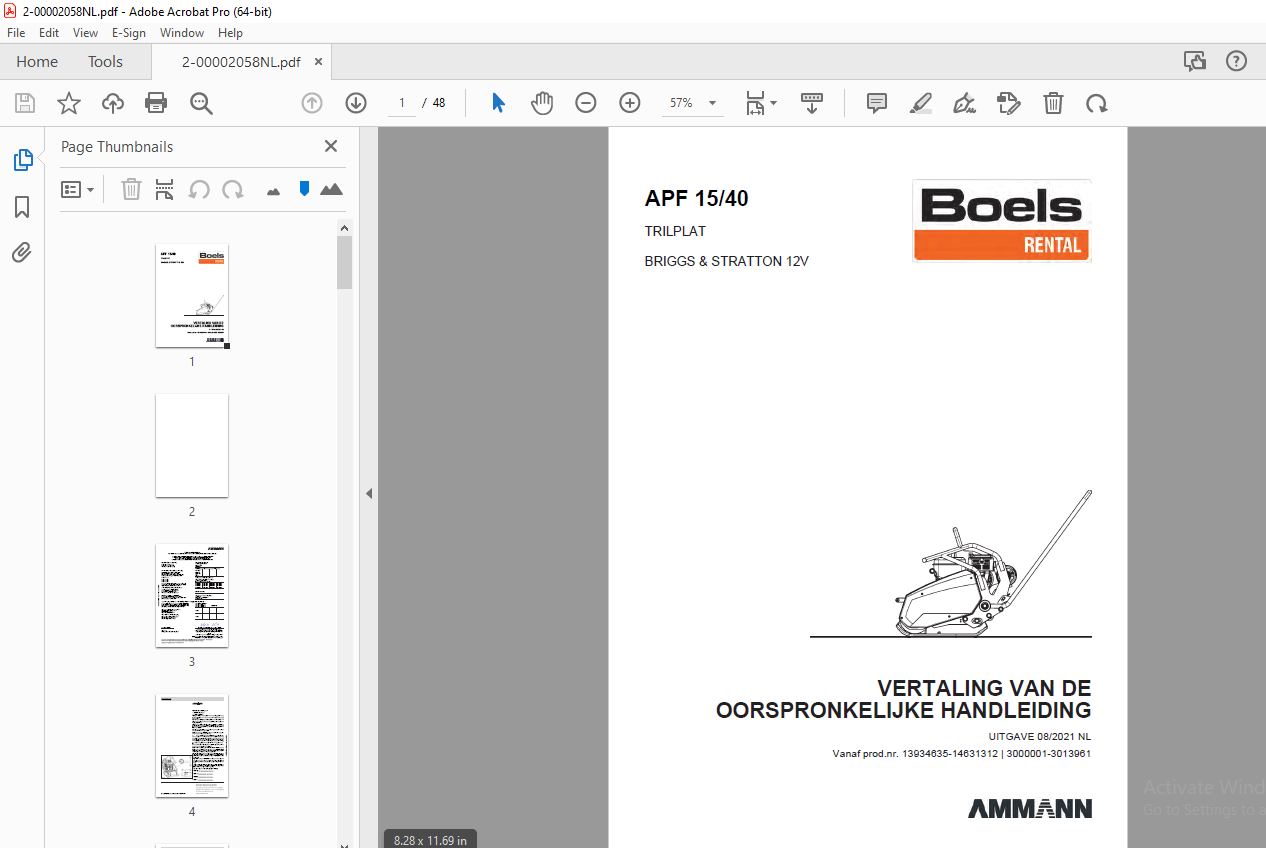
Task: Collapse the navigation pane arrow
Action: click(369, 493)
